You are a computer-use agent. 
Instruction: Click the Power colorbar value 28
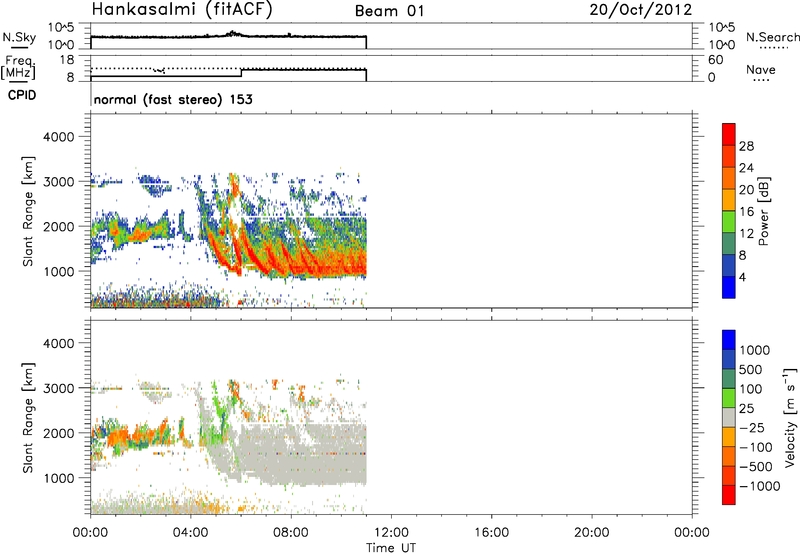[746, 146]
